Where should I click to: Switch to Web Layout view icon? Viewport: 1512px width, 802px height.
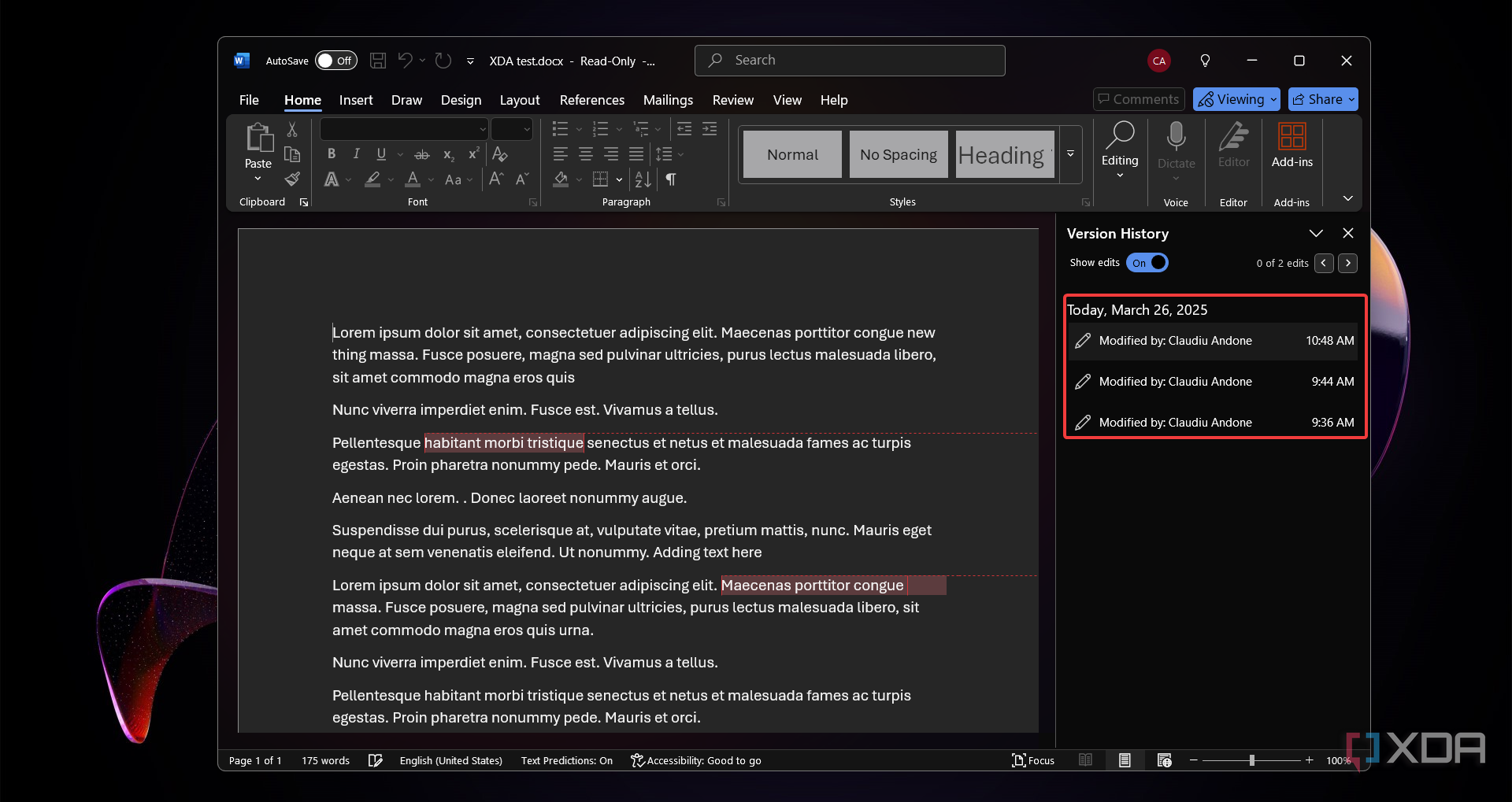pyautogui.click(x=1165, y=760)
